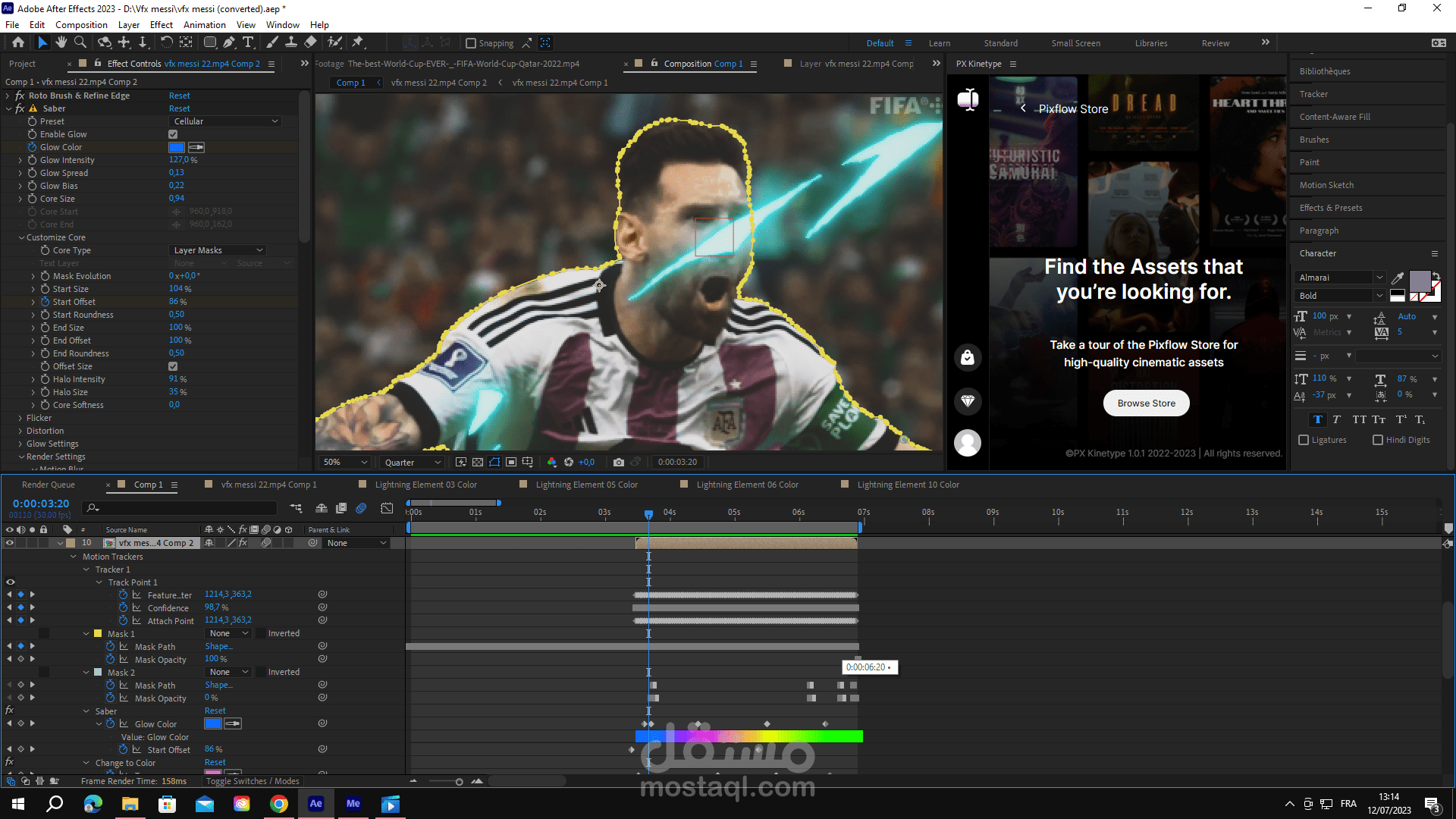Select the Pen tool

229,42
